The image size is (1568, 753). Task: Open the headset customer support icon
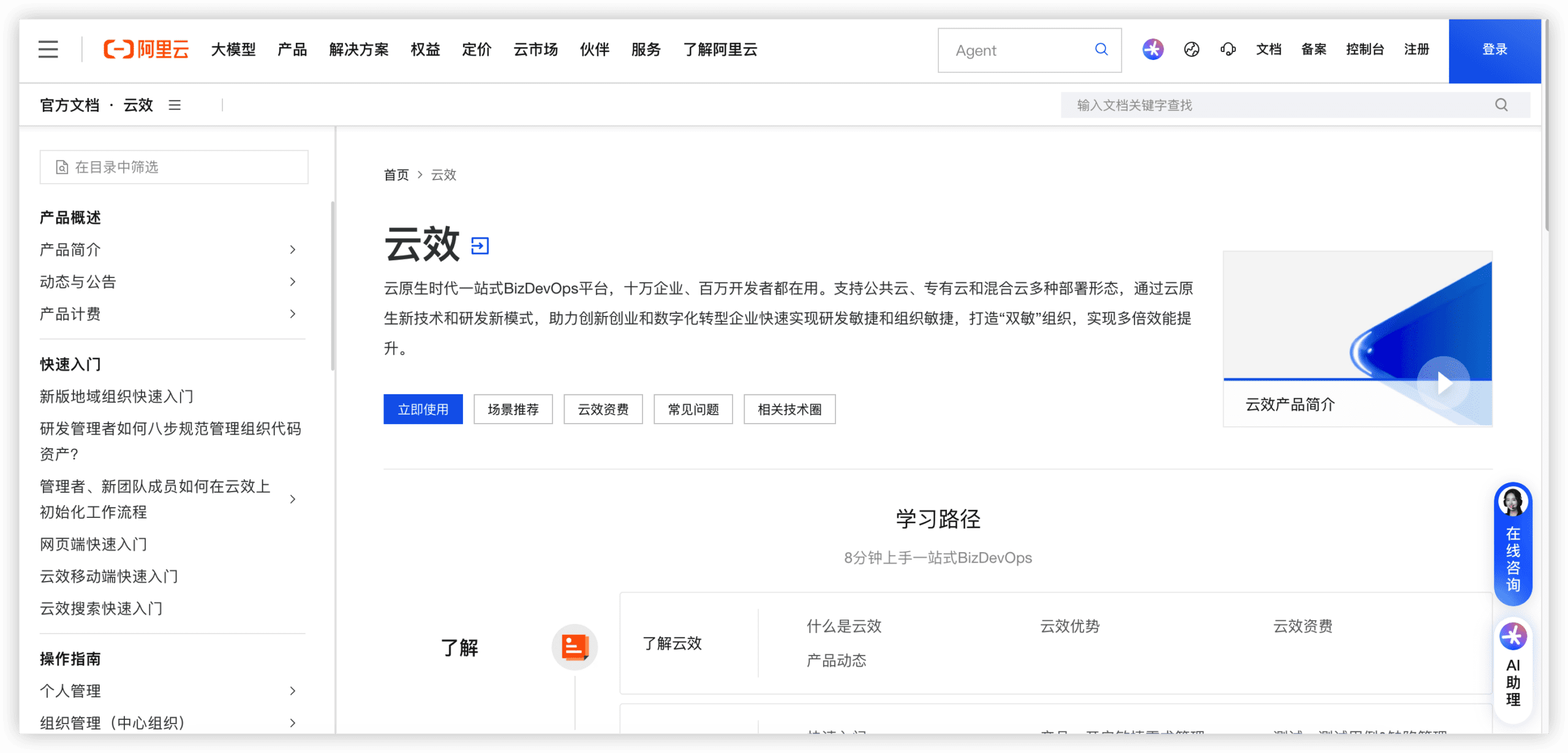[x=1229, y=50]
